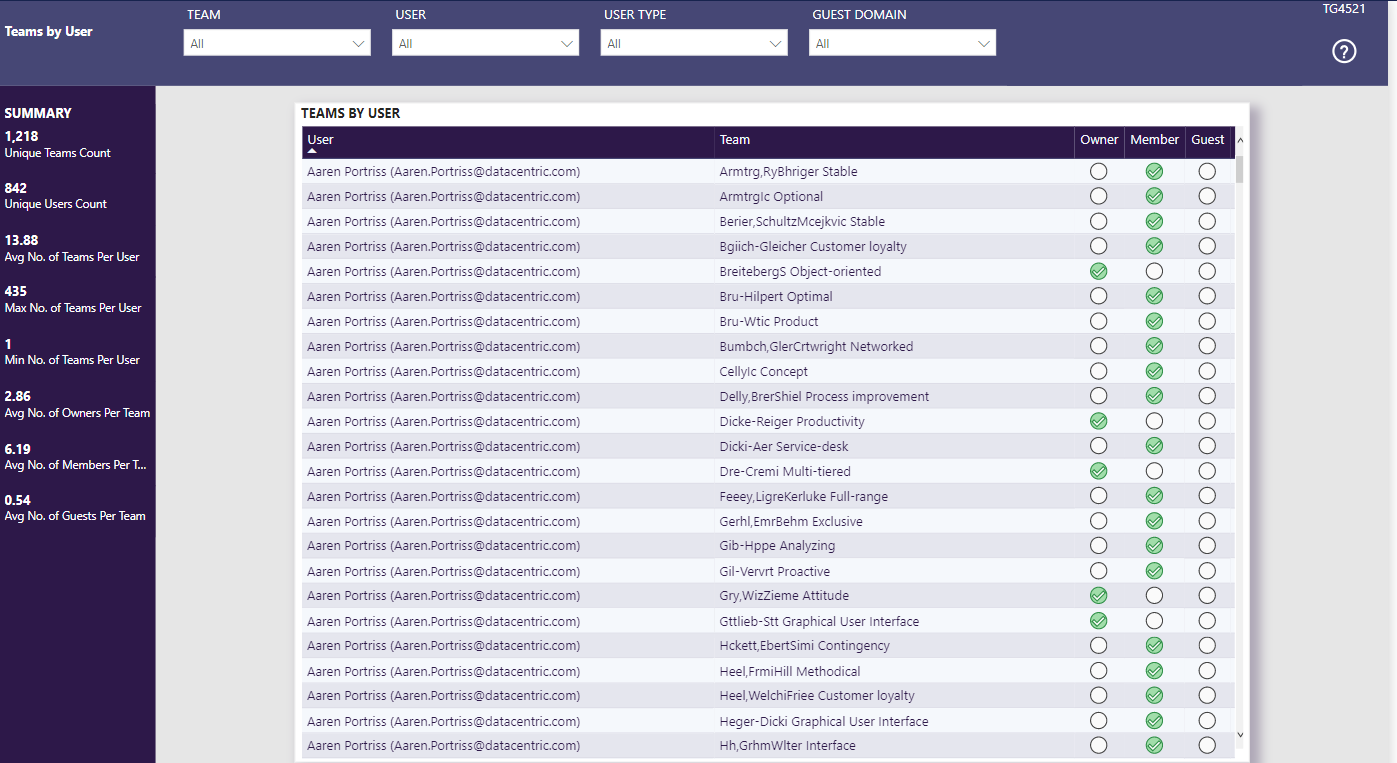1397x763 pixels.
Task: Click Member checkmark for Hh,GrhmWlter Interface
Action: pos(1154,745)
